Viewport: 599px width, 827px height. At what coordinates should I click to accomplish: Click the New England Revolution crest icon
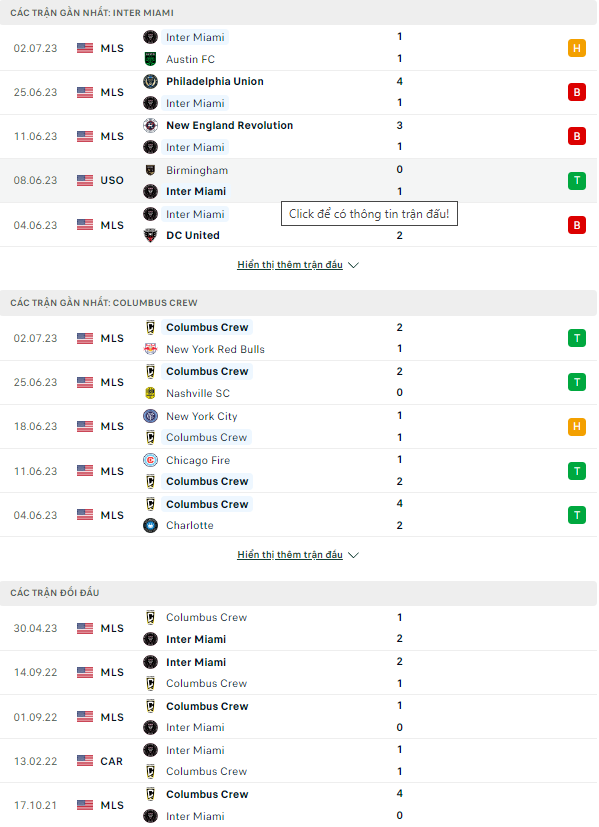pos(150,126)
